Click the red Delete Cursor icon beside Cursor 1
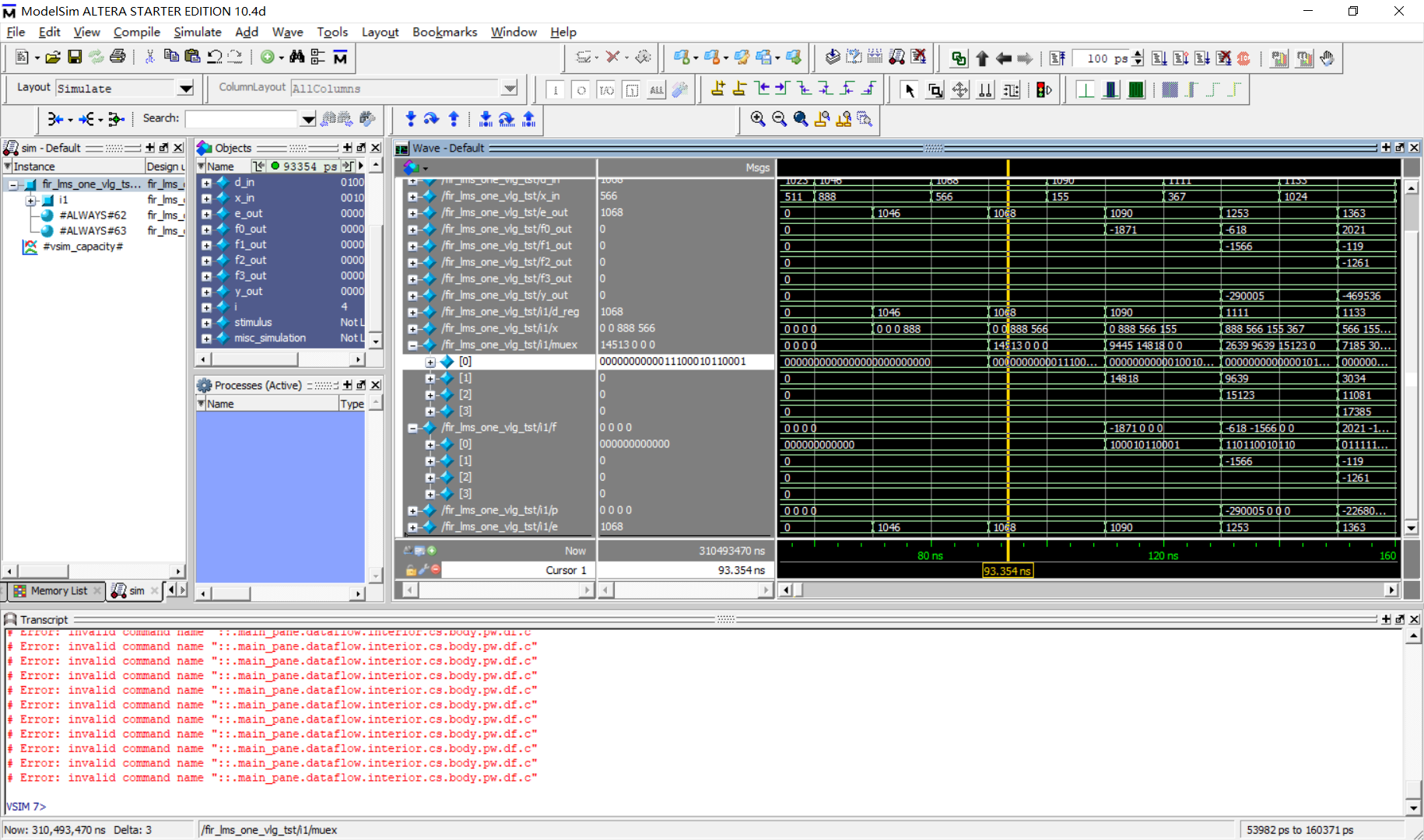The height and width of the screenshot is (840, 1424). [436, 570]
